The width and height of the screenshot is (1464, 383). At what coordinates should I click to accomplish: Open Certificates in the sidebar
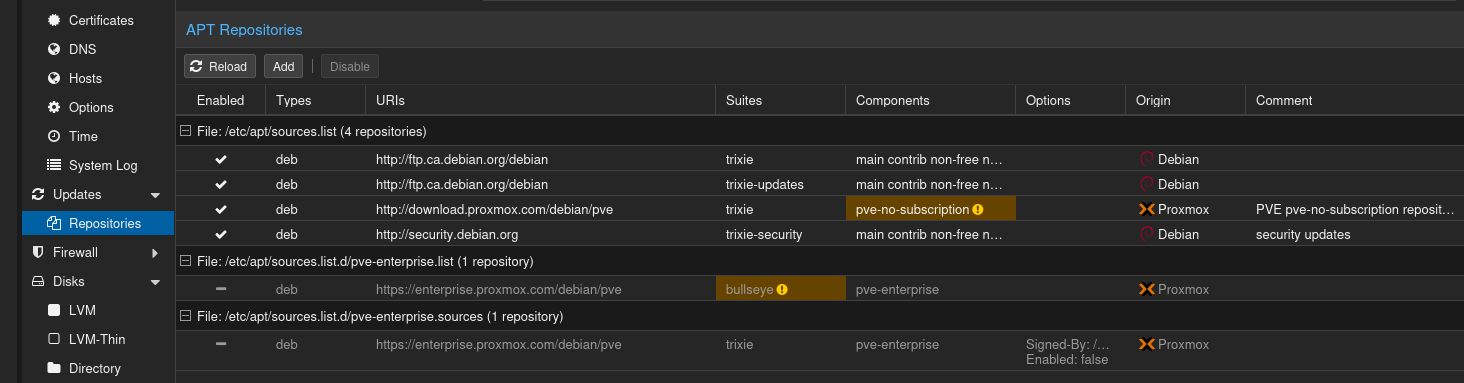coord(101,20)
